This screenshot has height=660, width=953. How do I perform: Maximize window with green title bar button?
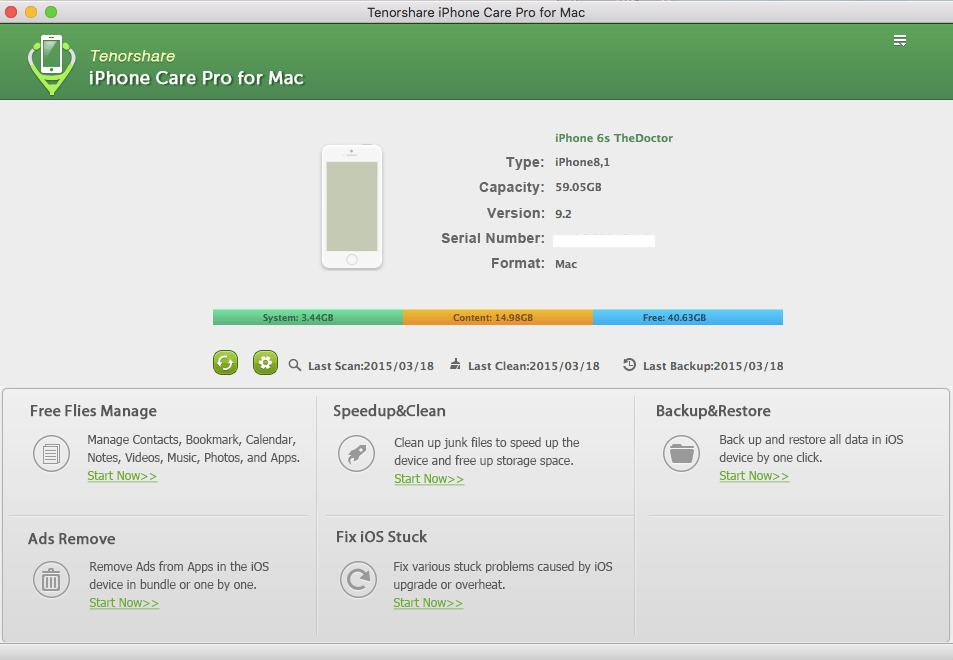tap(51, 12)
